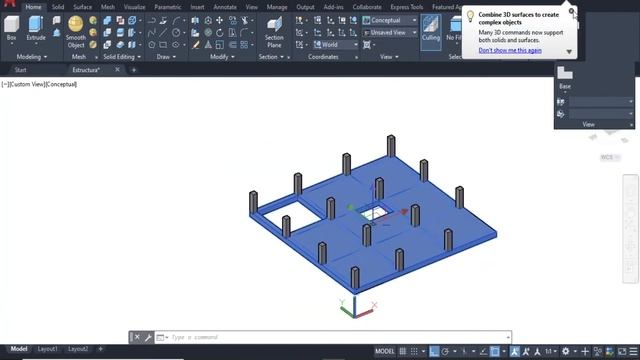
Task: Click the Erase pencil tool in Modify
Action: pyautogui.click(x=196, y=44)
